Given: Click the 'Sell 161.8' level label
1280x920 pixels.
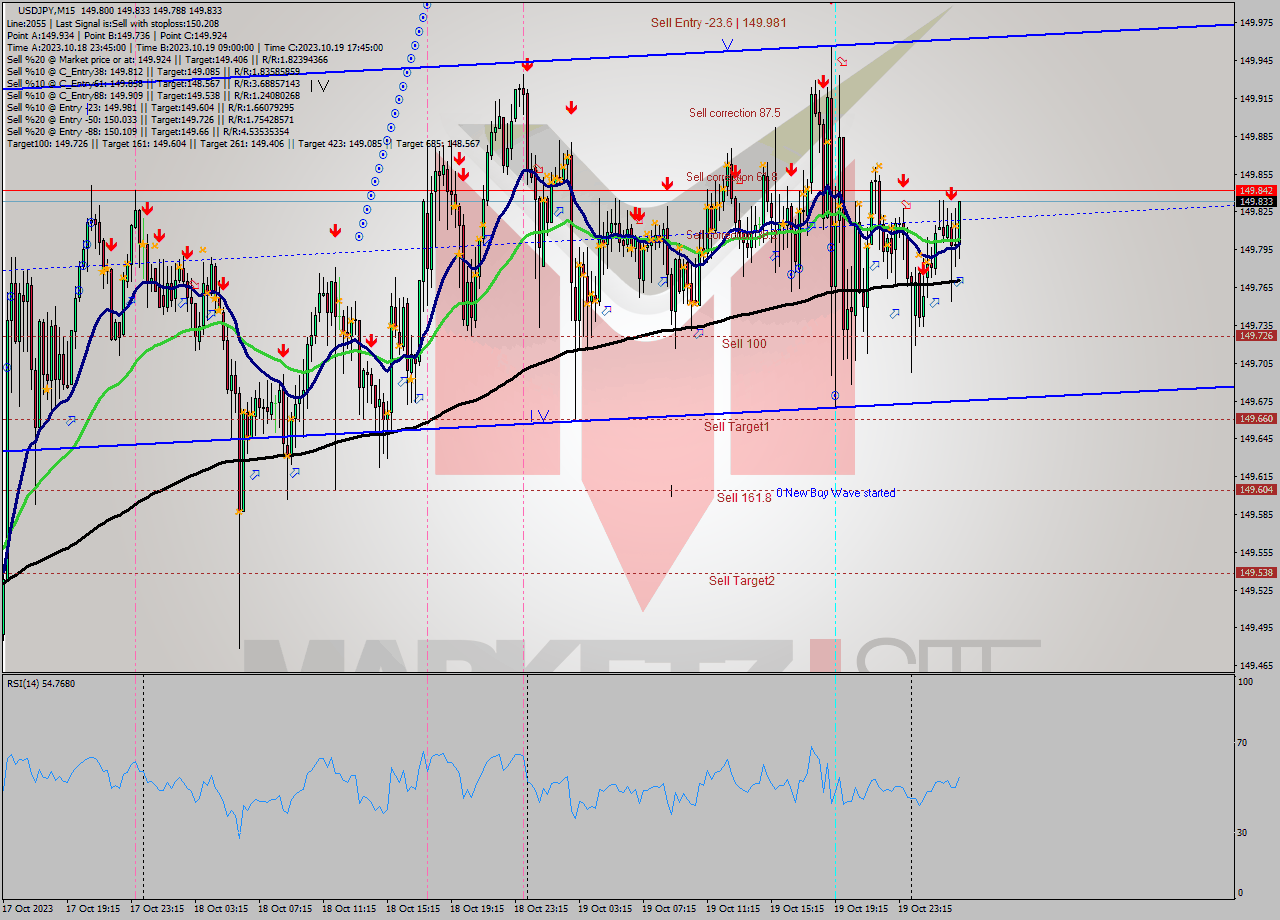Looking at the screenshot, I should 744,497.
